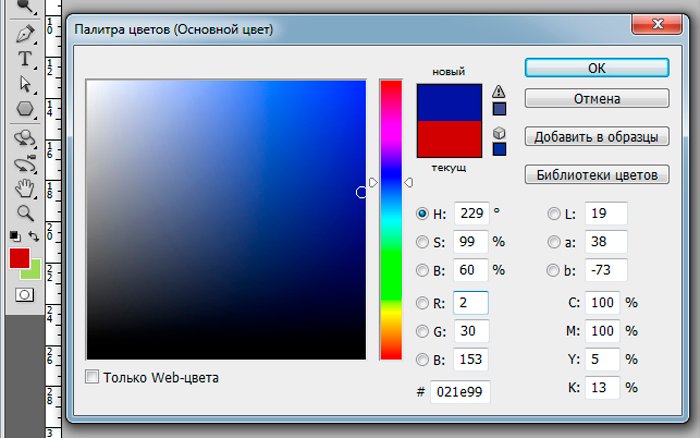Toggle Quick Mask mode icon

coord(25,295)
